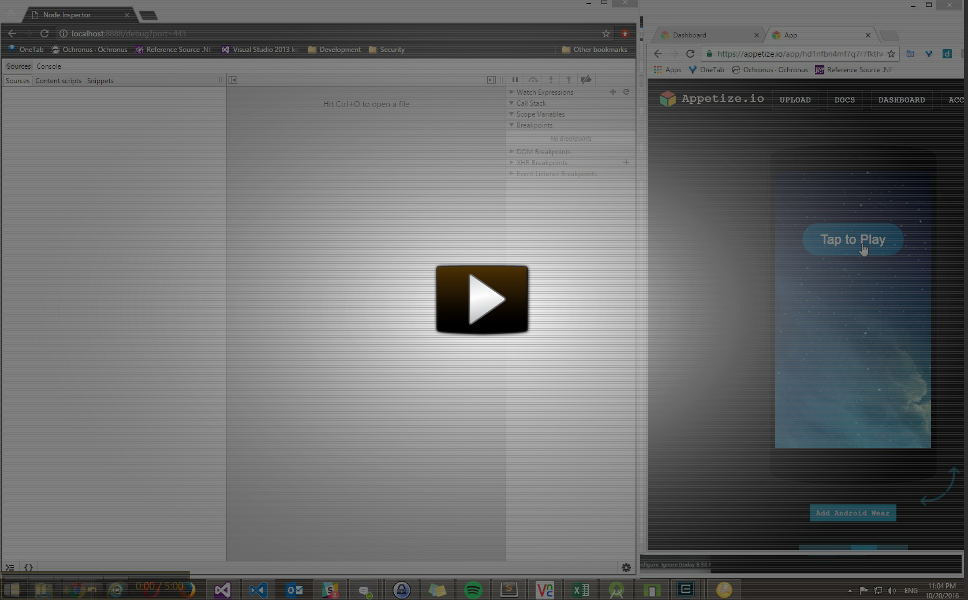Click the OneTab extension icon
This screenshot has height=600, width=968.
(x=928, y=54)
